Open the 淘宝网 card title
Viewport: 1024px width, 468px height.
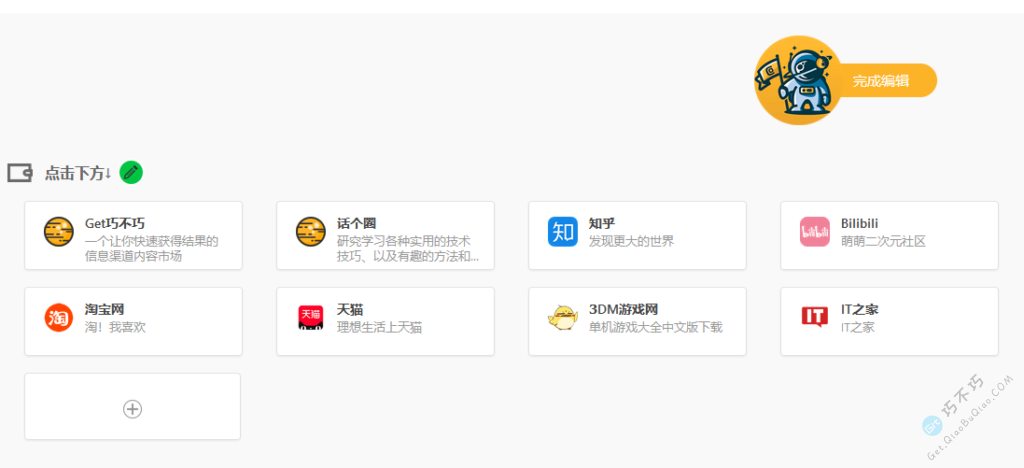click(x=104, y=309)
